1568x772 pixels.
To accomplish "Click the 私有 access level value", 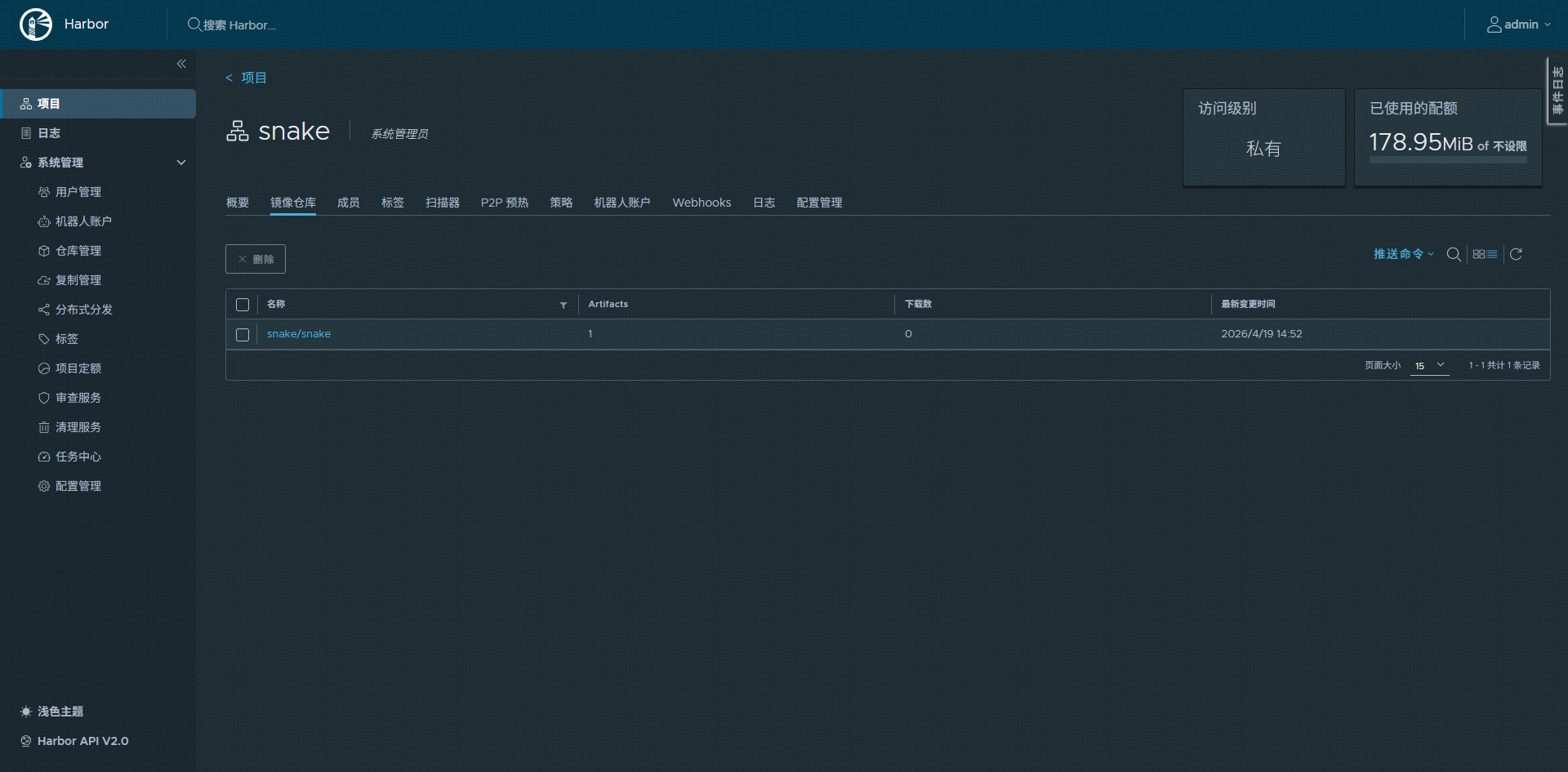I will [x=1263, y=149].
